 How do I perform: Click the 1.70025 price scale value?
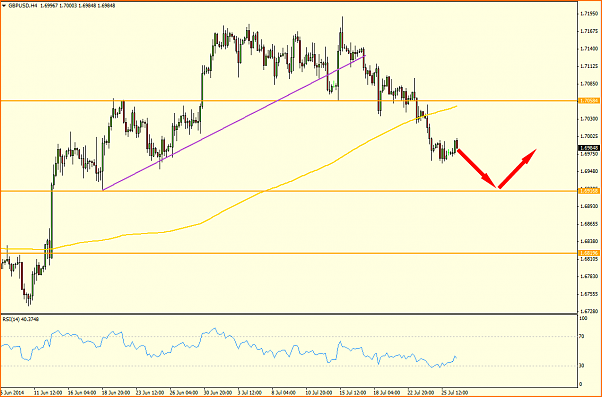[x=590, y=136]
